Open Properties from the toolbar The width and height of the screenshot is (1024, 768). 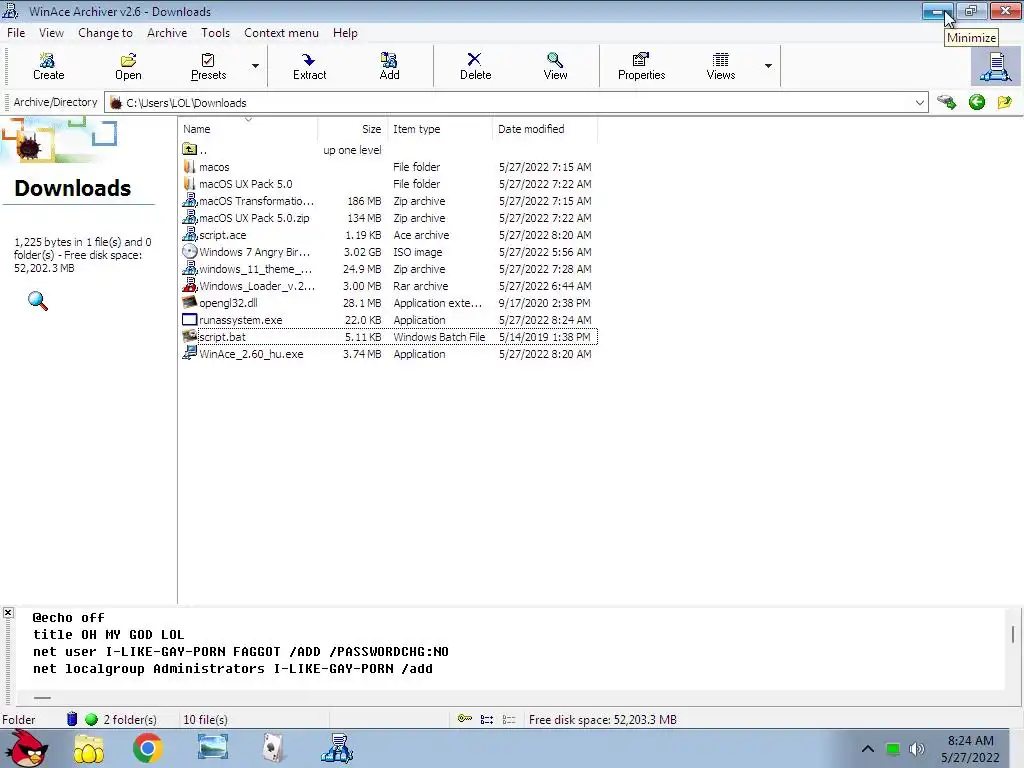coord(641,66)
